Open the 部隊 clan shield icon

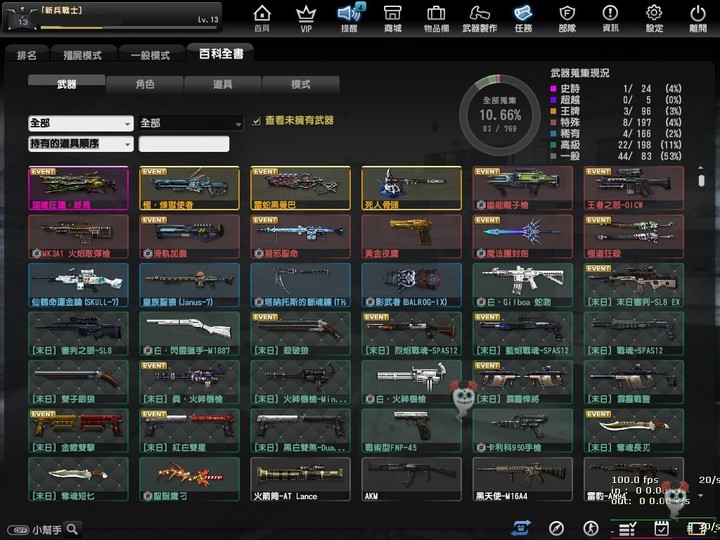[x=567, y=17]
